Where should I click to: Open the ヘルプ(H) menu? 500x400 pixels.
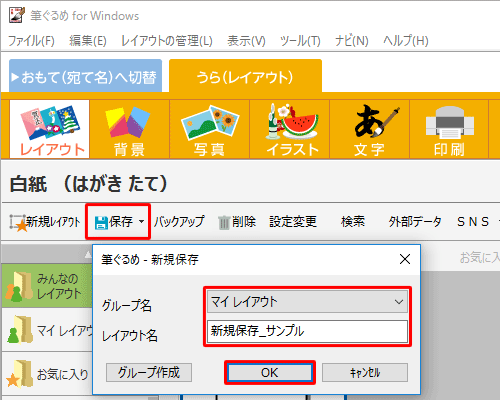point(406,41)
